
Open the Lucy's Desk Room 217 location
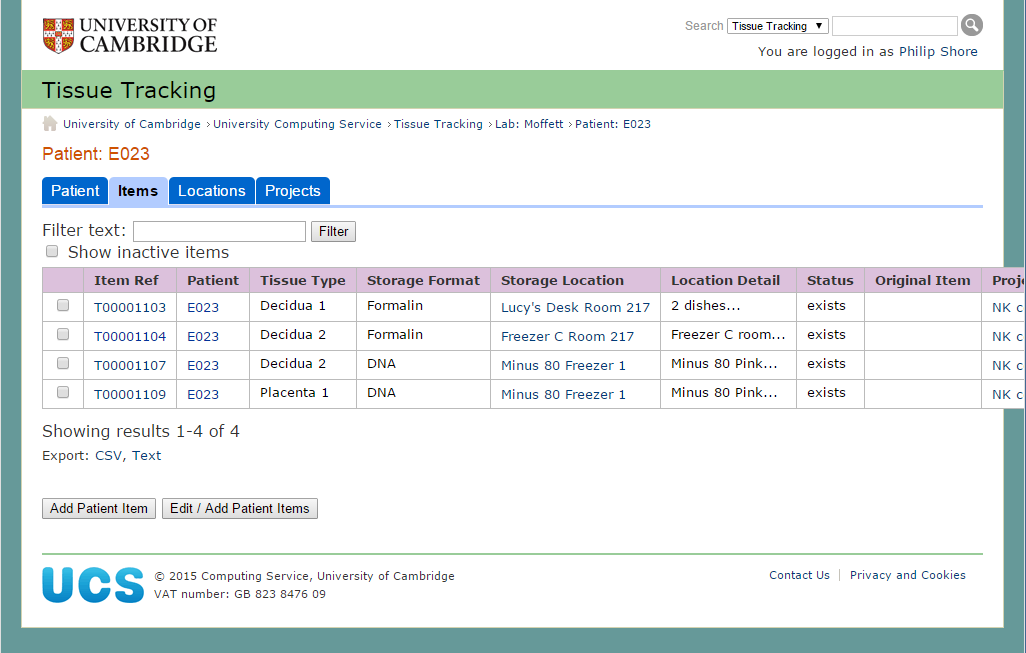click(576, 308)
